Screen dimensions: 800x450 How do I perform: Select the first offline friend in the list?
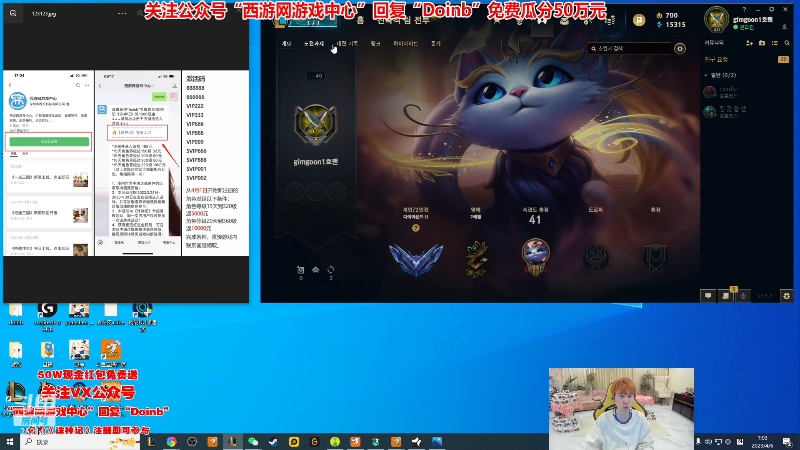click(746, 92)
